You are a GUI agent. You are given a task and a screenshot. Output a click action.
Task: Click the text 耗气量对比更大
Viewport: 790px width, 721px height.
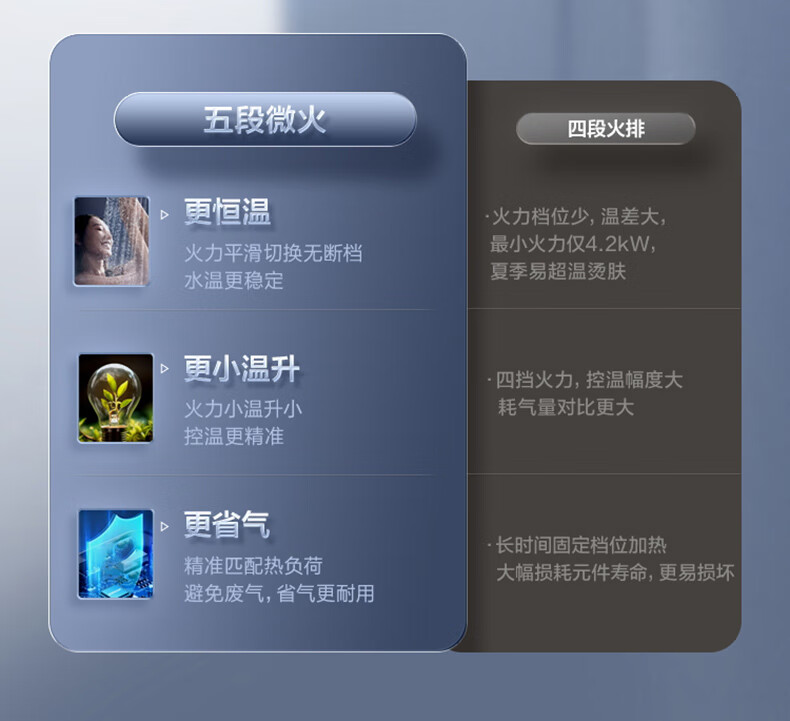(x=566, y=407)
